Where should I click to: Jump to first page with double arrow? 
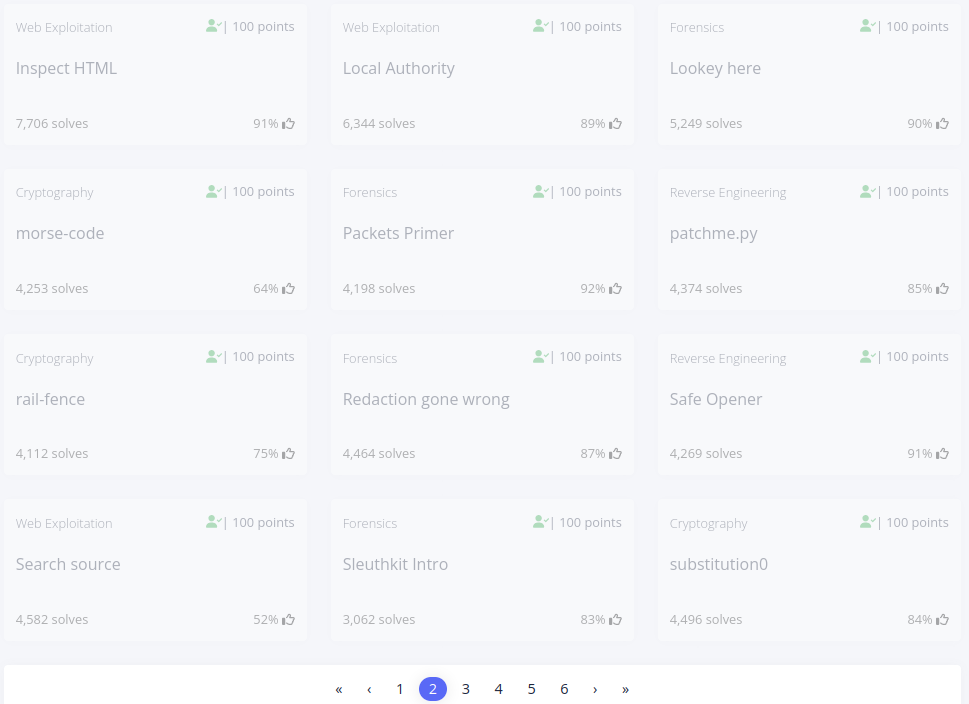[339, 689]
